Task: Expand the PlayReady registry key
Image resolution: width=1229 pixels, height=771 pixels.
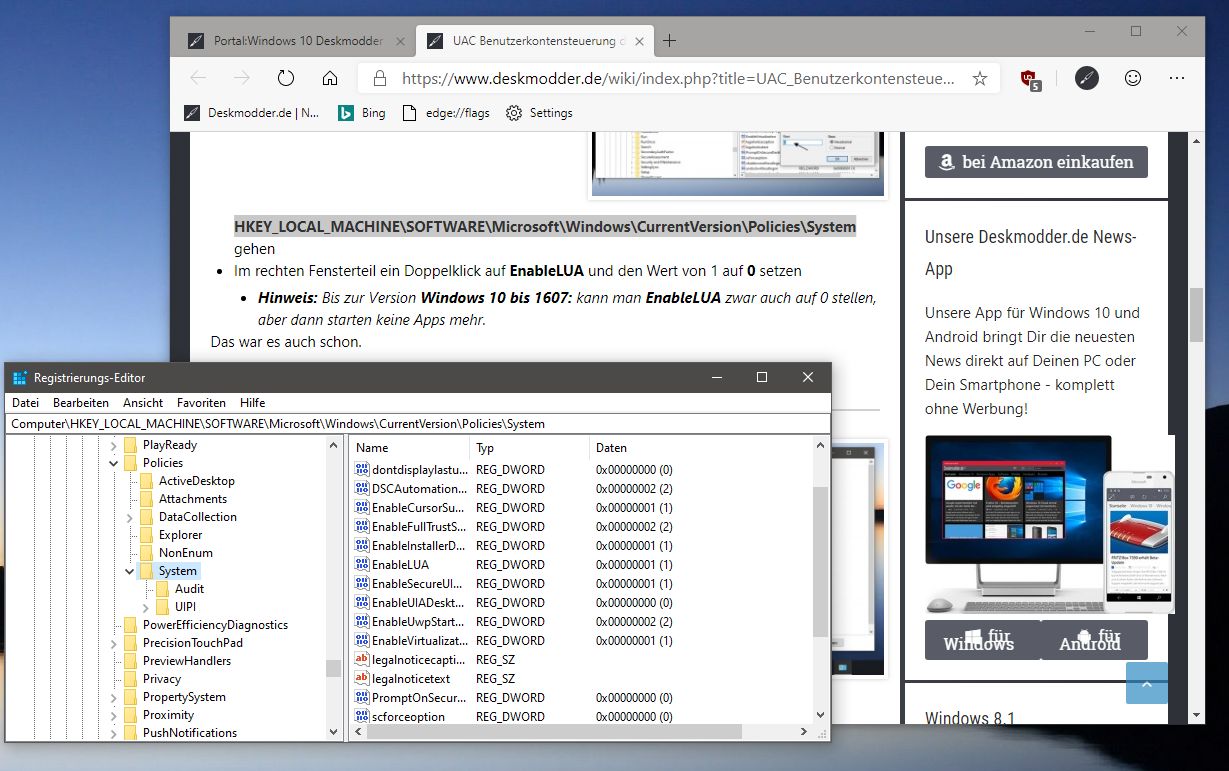Action: [x=114, y=445]
